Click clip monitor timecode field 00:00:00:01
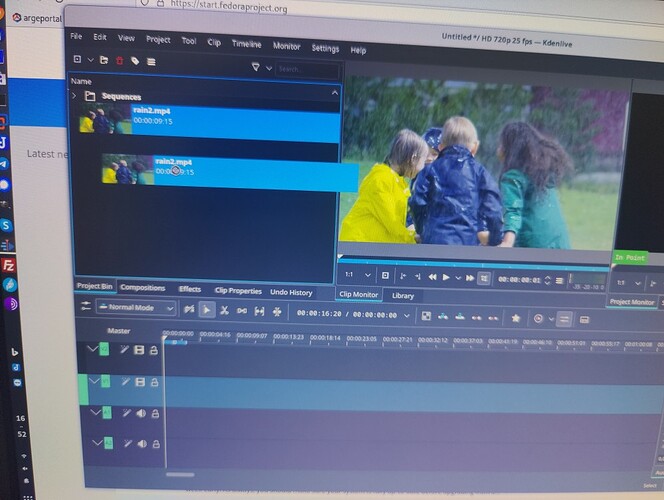The height and width of the screenshot is (500, 664). [519, 280]
